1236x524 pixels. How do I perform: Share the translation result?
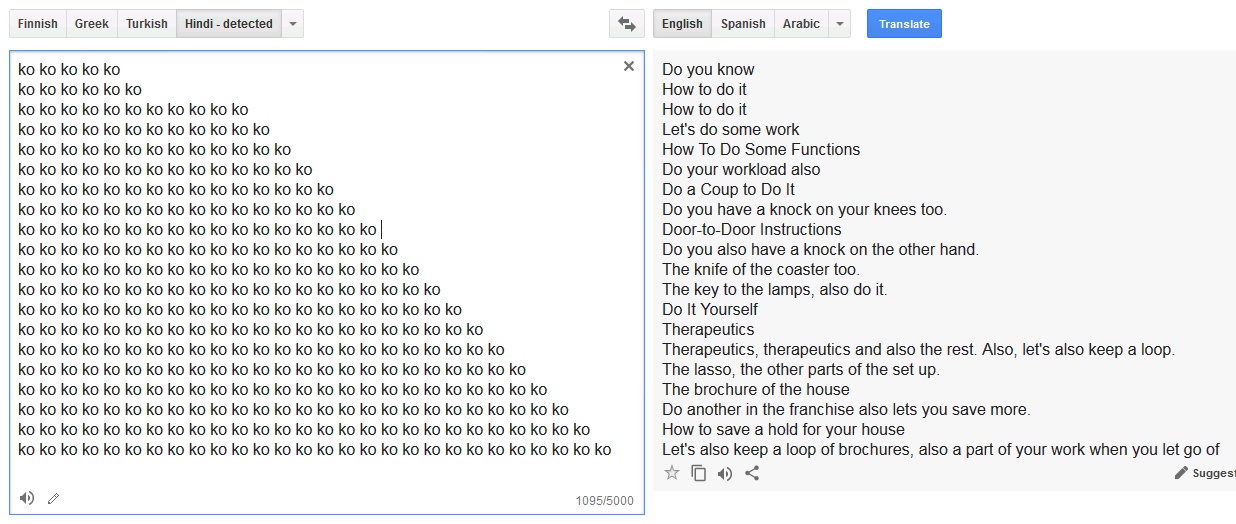pos(752,473)
